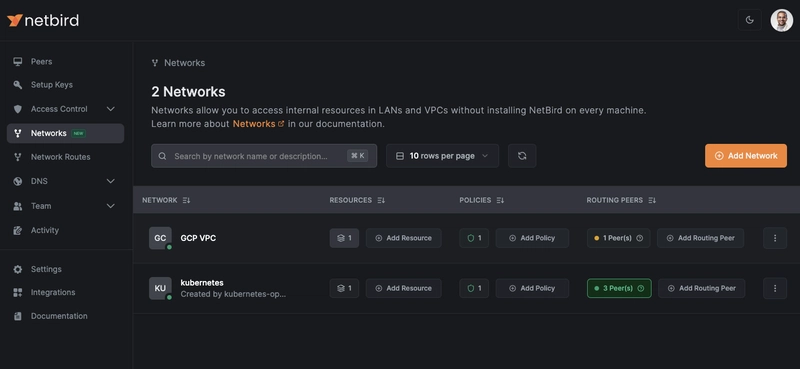This screenshot has height=369, width=800.
Task: Click the GC network avatar
Action: pos(160,238)
